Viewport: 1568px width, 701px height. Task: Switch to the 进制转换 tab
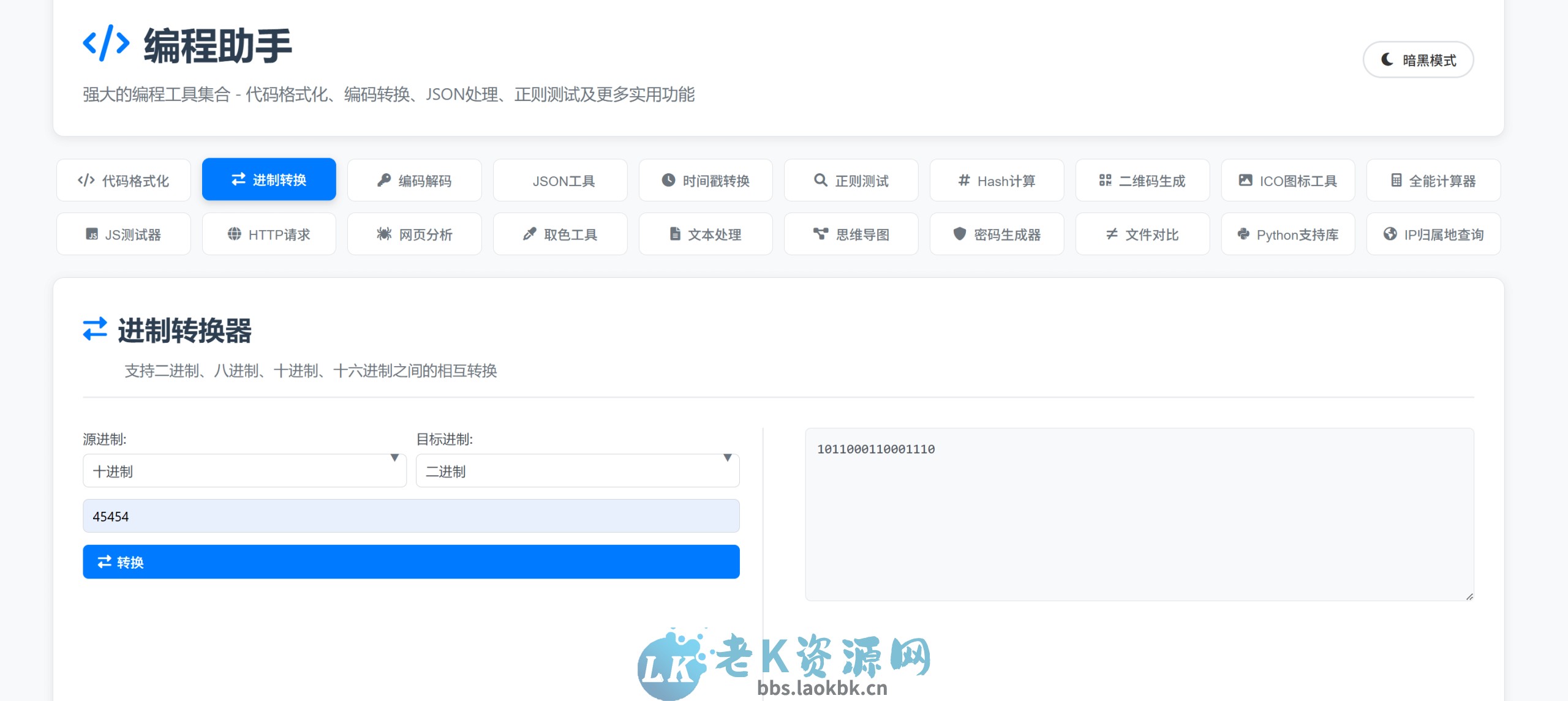tap(269, 179)
